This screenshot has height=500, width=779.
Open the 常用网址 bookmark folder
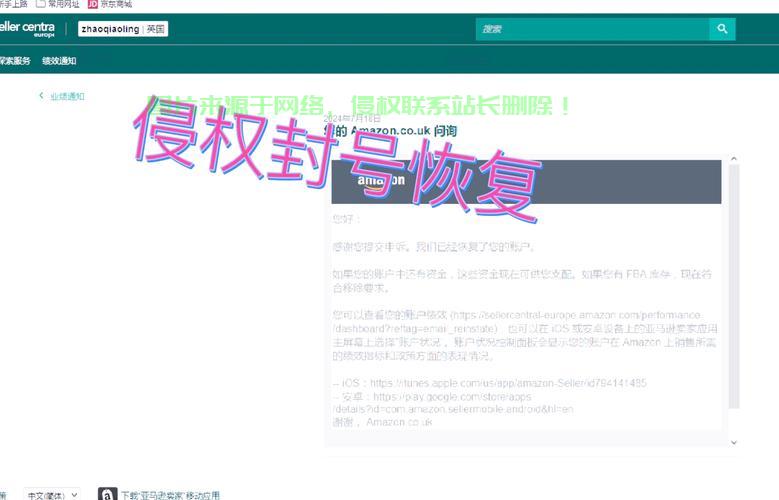(58, 4)
